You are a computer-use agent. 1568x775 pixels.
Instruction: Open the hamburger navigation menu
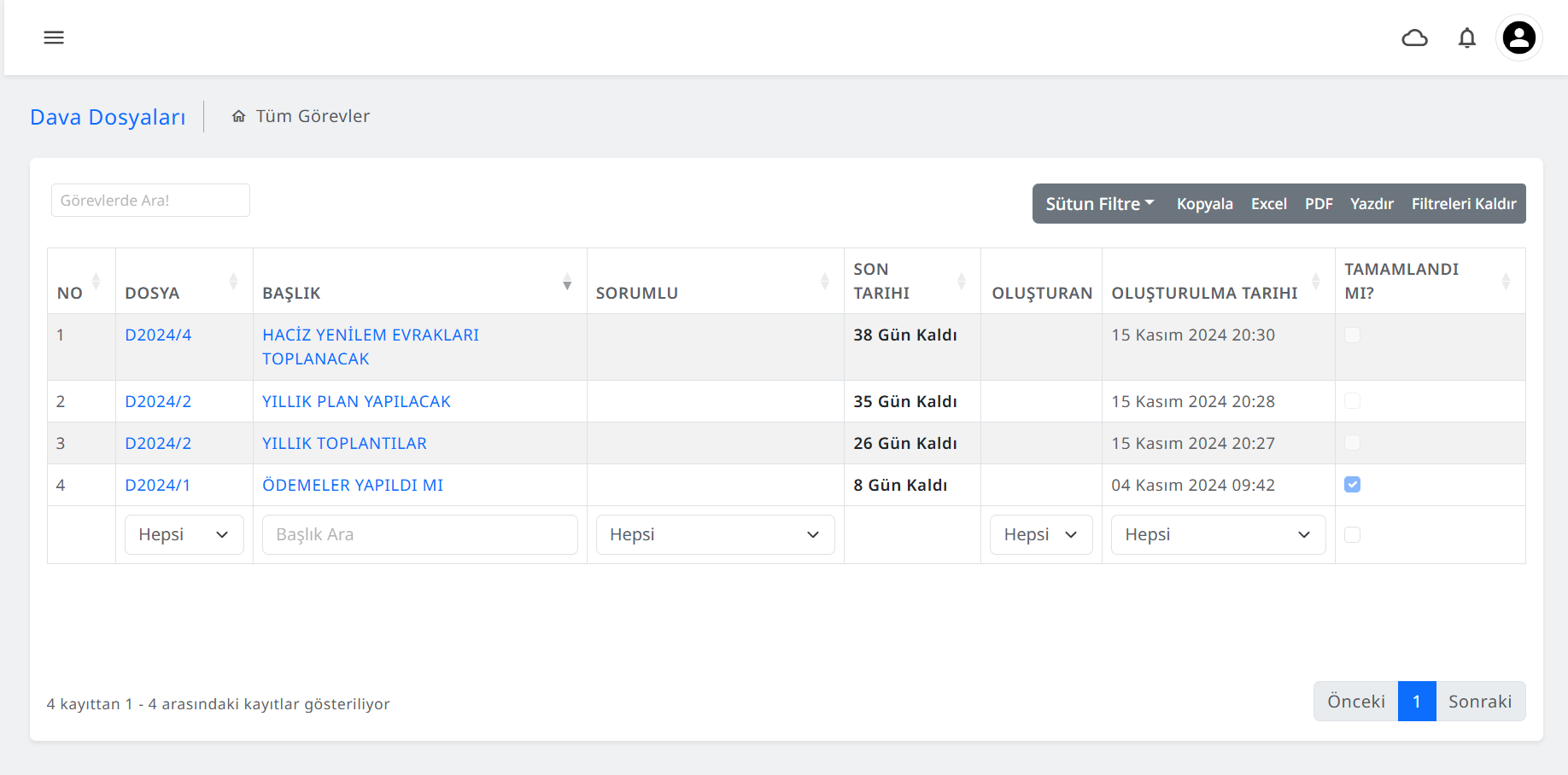[x=54, y=38]
